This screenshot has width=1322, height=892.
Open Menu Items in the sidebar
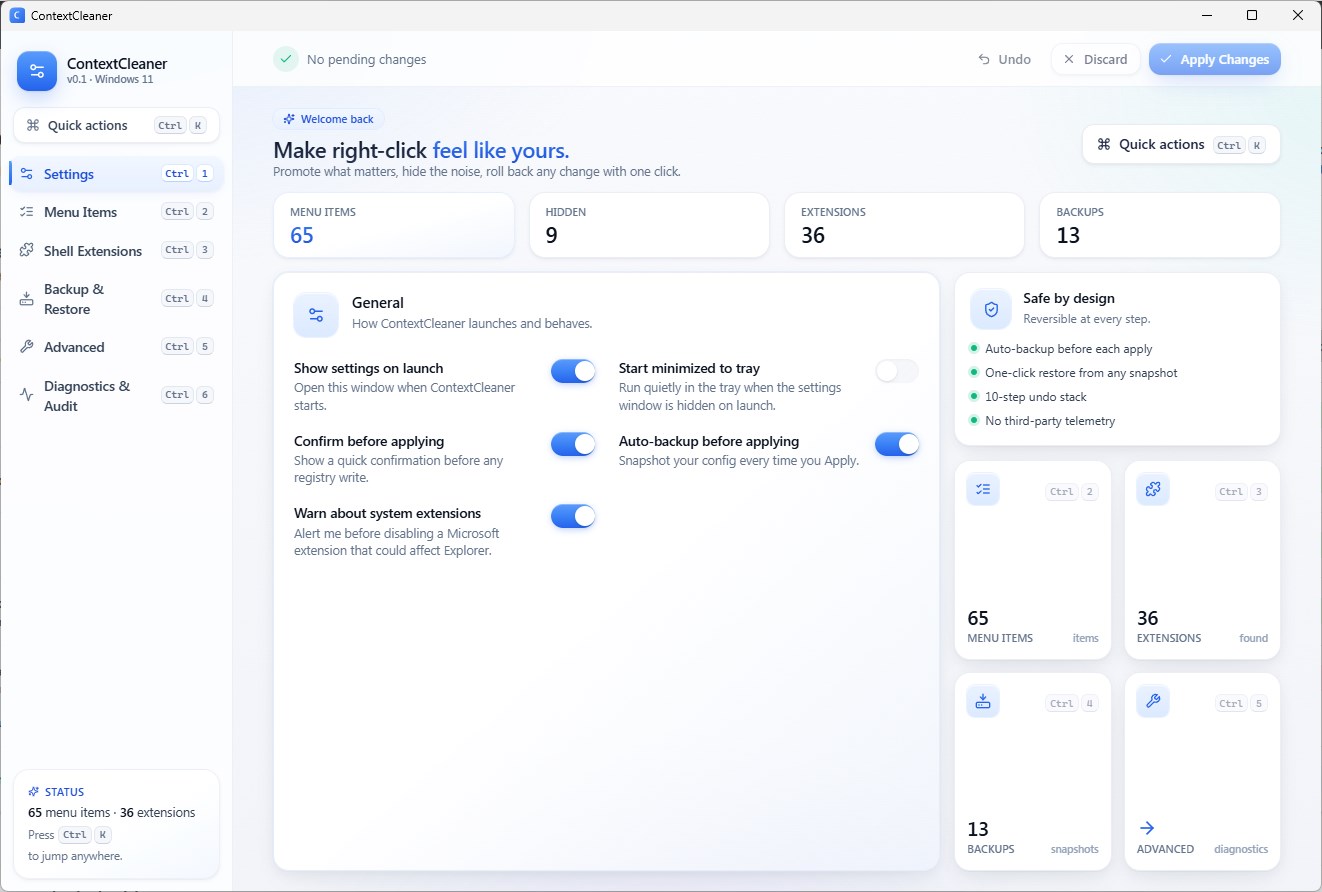(117, 212)
